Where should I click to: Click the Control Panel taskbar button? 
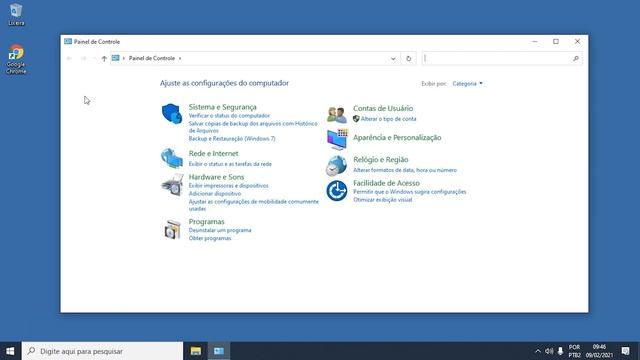click(x=219, y=351)
